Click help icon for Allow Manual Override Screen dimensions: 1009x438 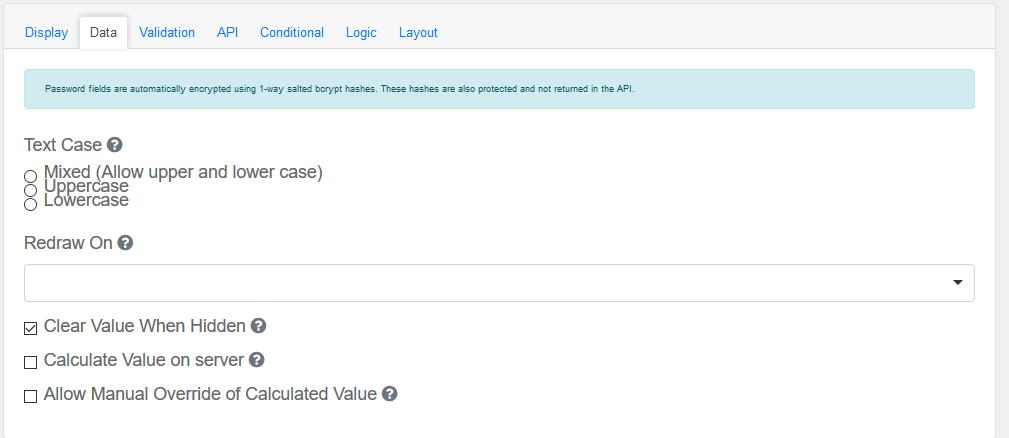tap(390, 394)
